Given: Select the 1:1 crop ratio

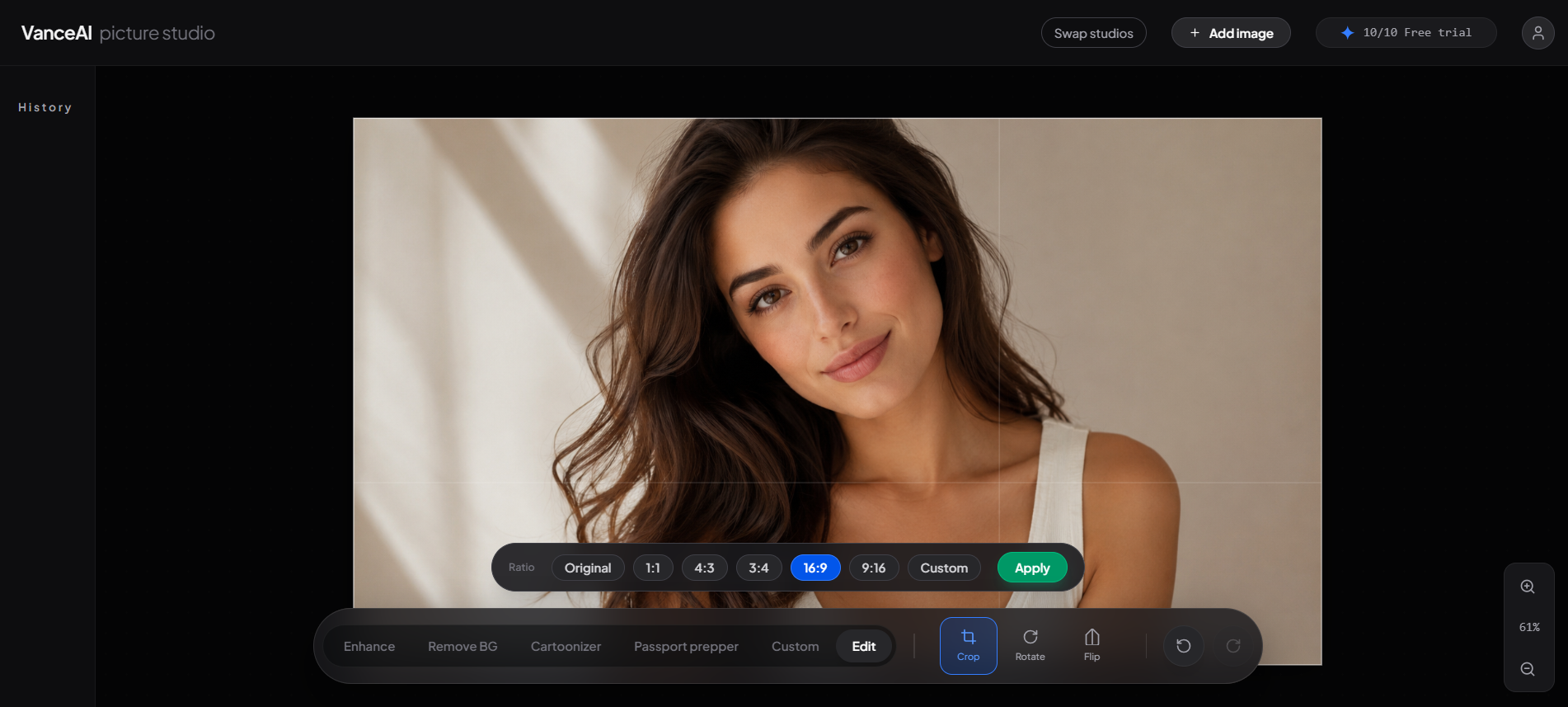Looking at the screenshot, I should pyautogui.click(x=653, y=568).
